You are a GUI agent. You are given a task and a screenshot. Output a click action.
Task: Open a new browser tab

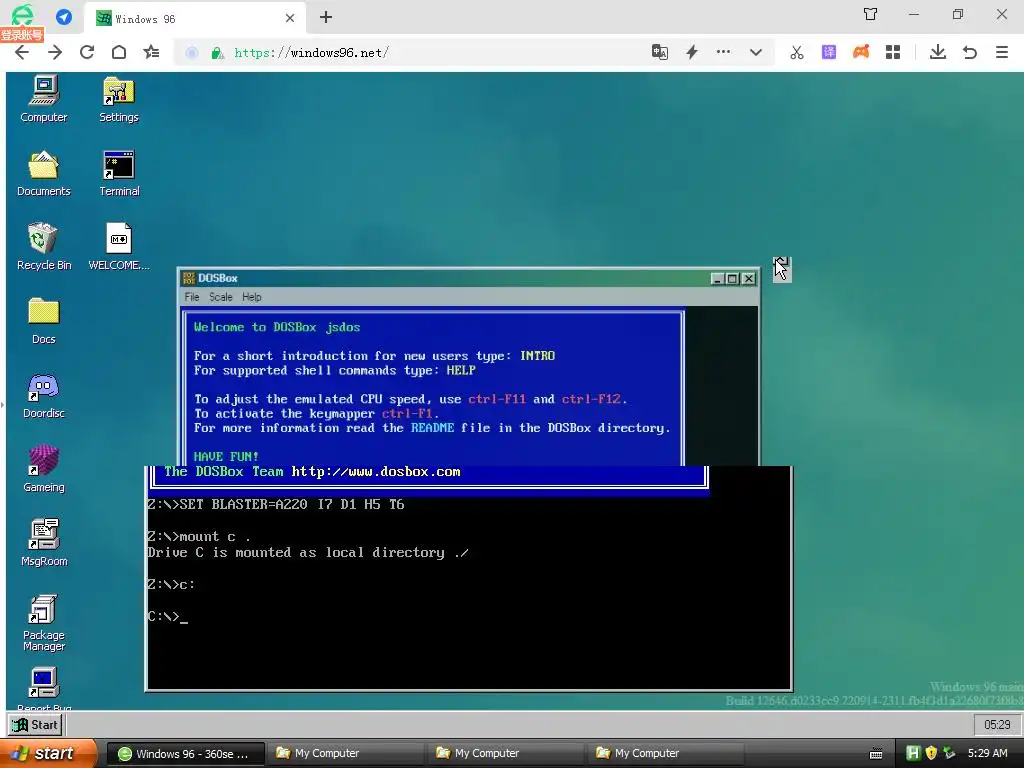[x=326, y=18]
